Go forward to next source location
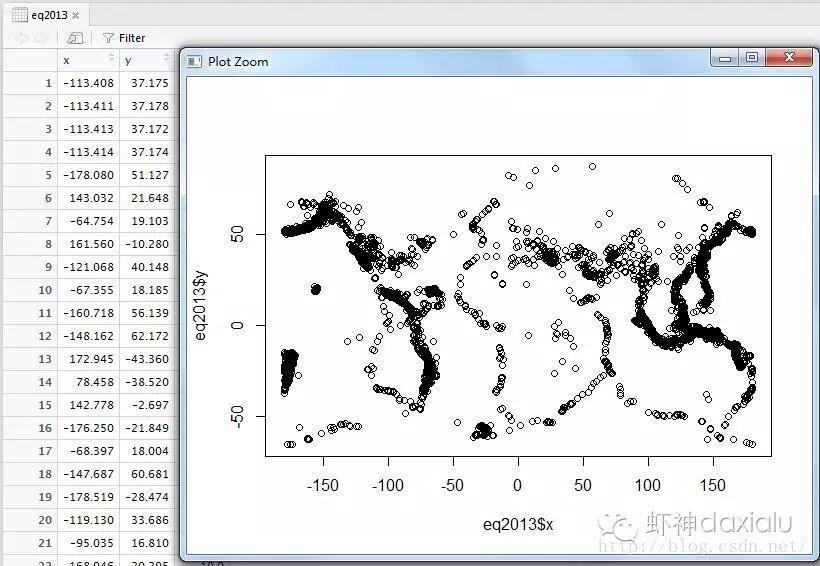Screen dimensions: 820x566 (x=41, y=38)
